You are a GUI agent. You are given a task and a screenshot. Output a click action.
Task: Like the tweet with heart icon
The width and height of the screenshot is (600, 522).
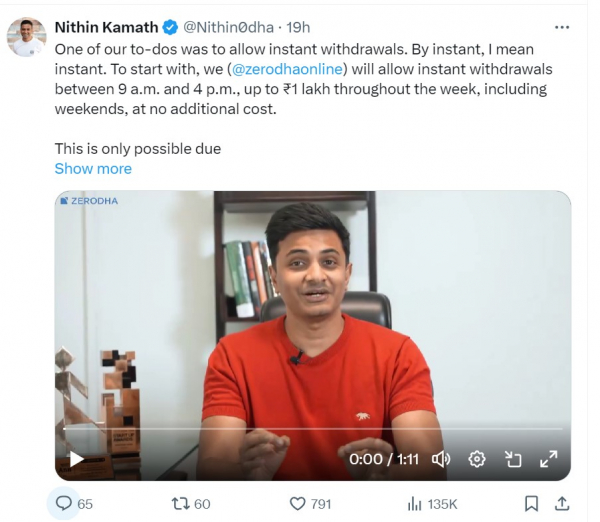tap(297, 503)
